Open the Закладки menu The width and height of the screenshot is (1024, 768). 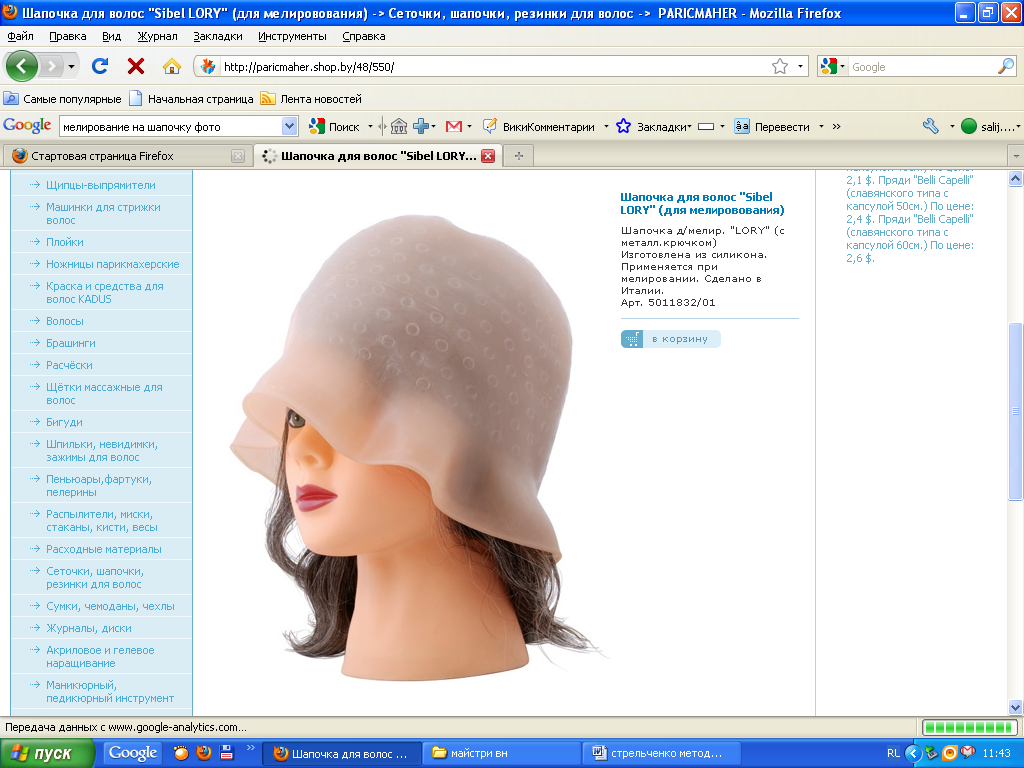pos(217,36)
